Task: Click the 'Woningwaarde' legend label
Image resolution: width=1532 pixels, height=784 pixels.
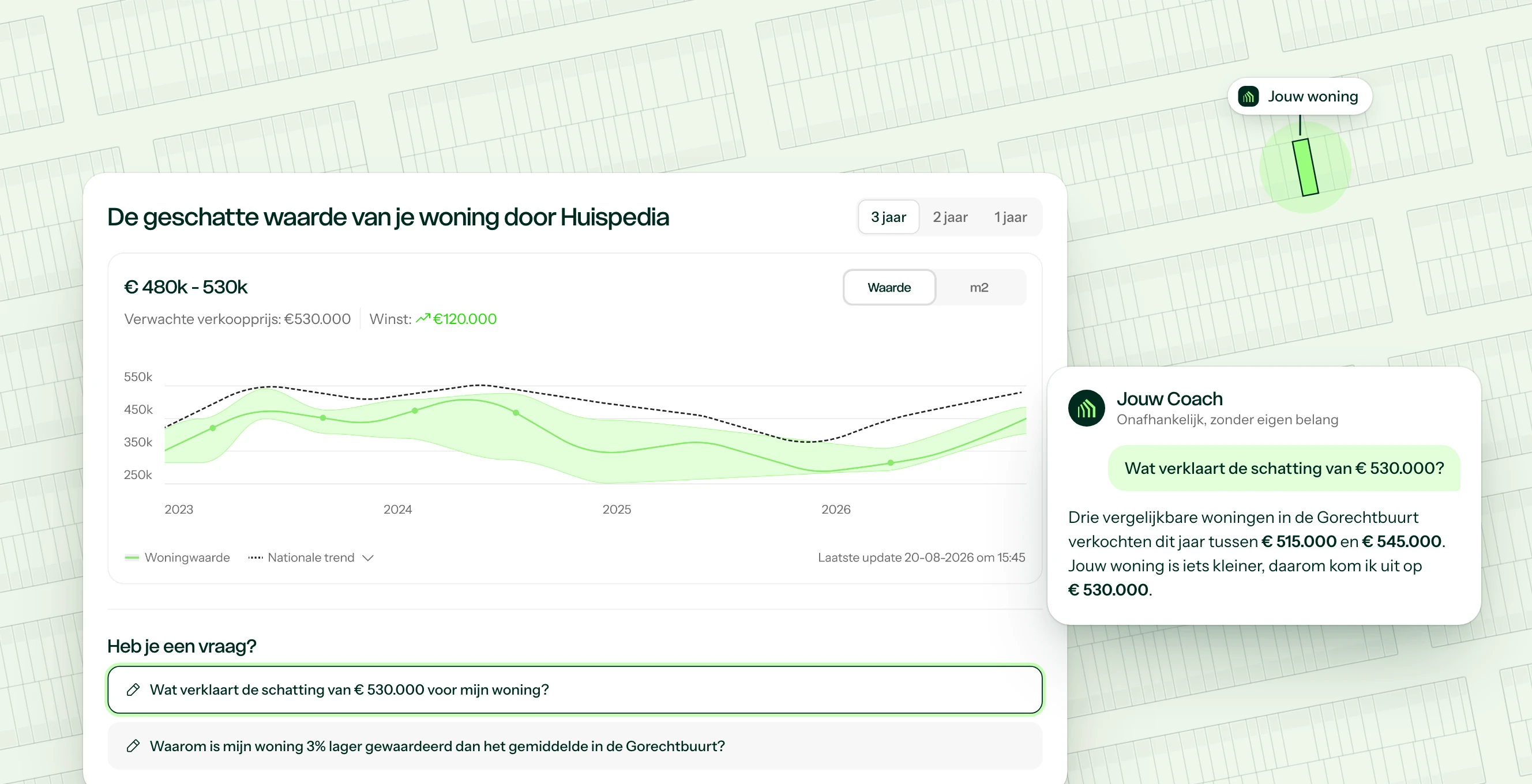Action: point(187,557)
